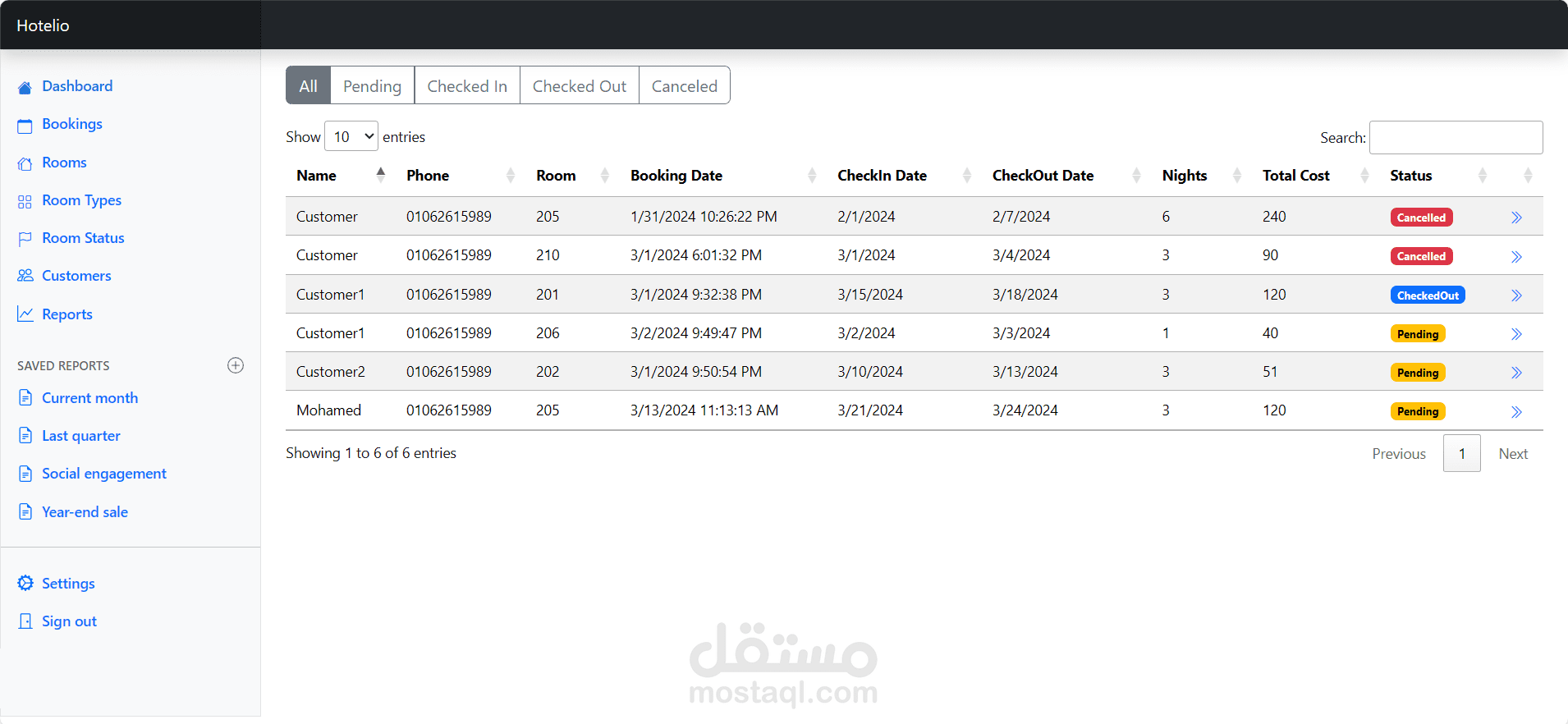Switch to the Checked In tab
The width and height of the screenshot is (1568, 724).
(467, 85)
